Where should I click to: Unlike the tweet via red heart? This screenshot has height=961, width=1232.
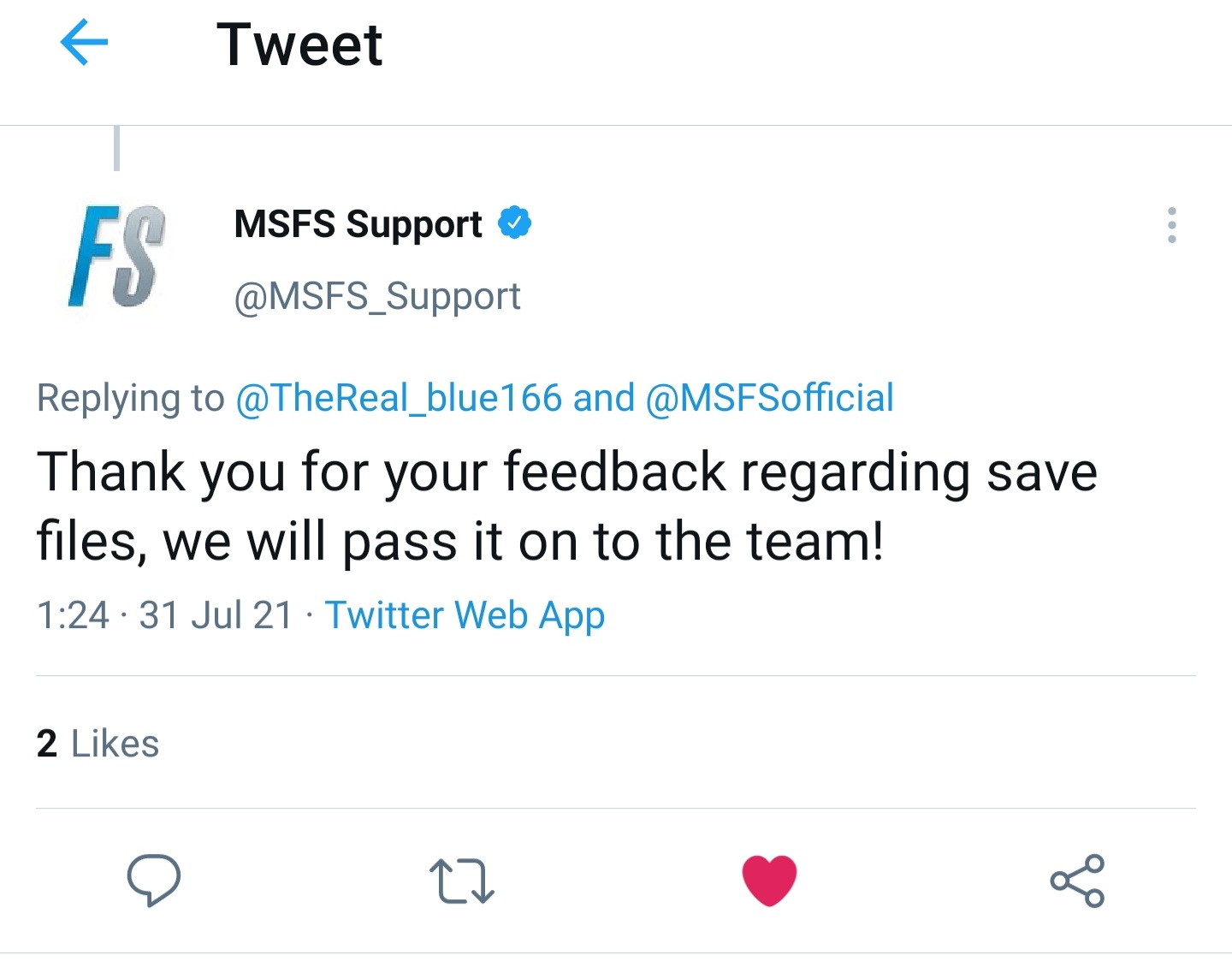click(x=769, y=880)
